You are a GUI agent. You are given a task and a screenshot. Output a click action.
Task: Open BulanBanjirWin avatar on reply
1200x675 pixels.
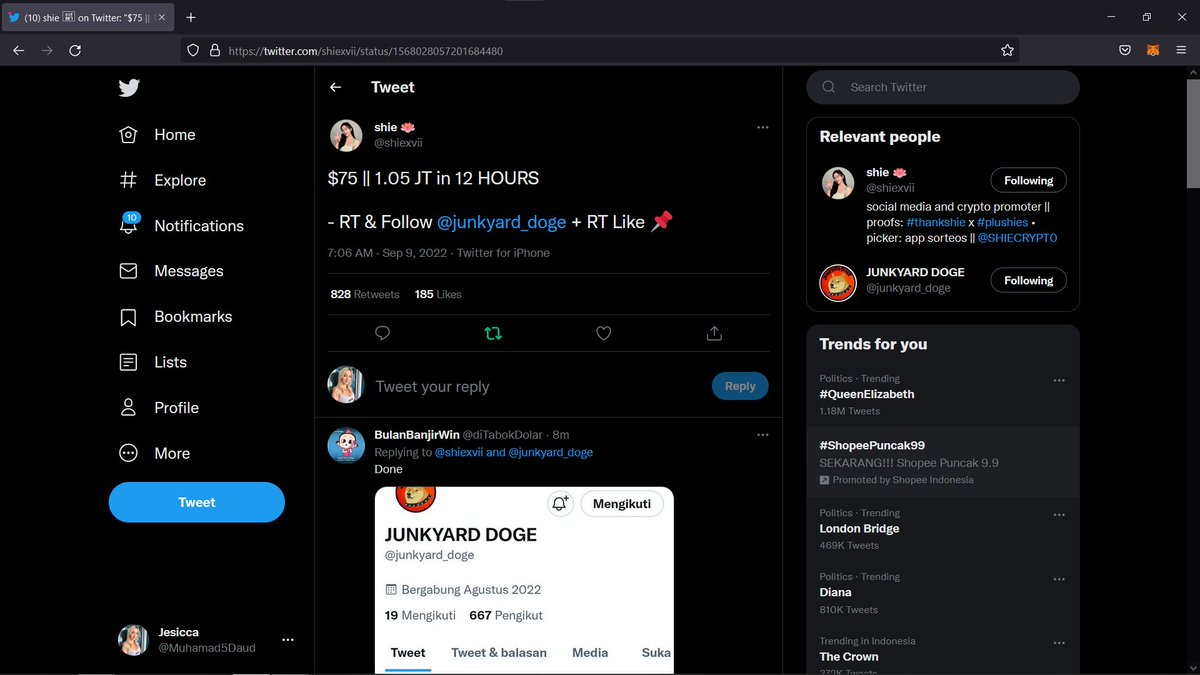(x=346, y=445)
